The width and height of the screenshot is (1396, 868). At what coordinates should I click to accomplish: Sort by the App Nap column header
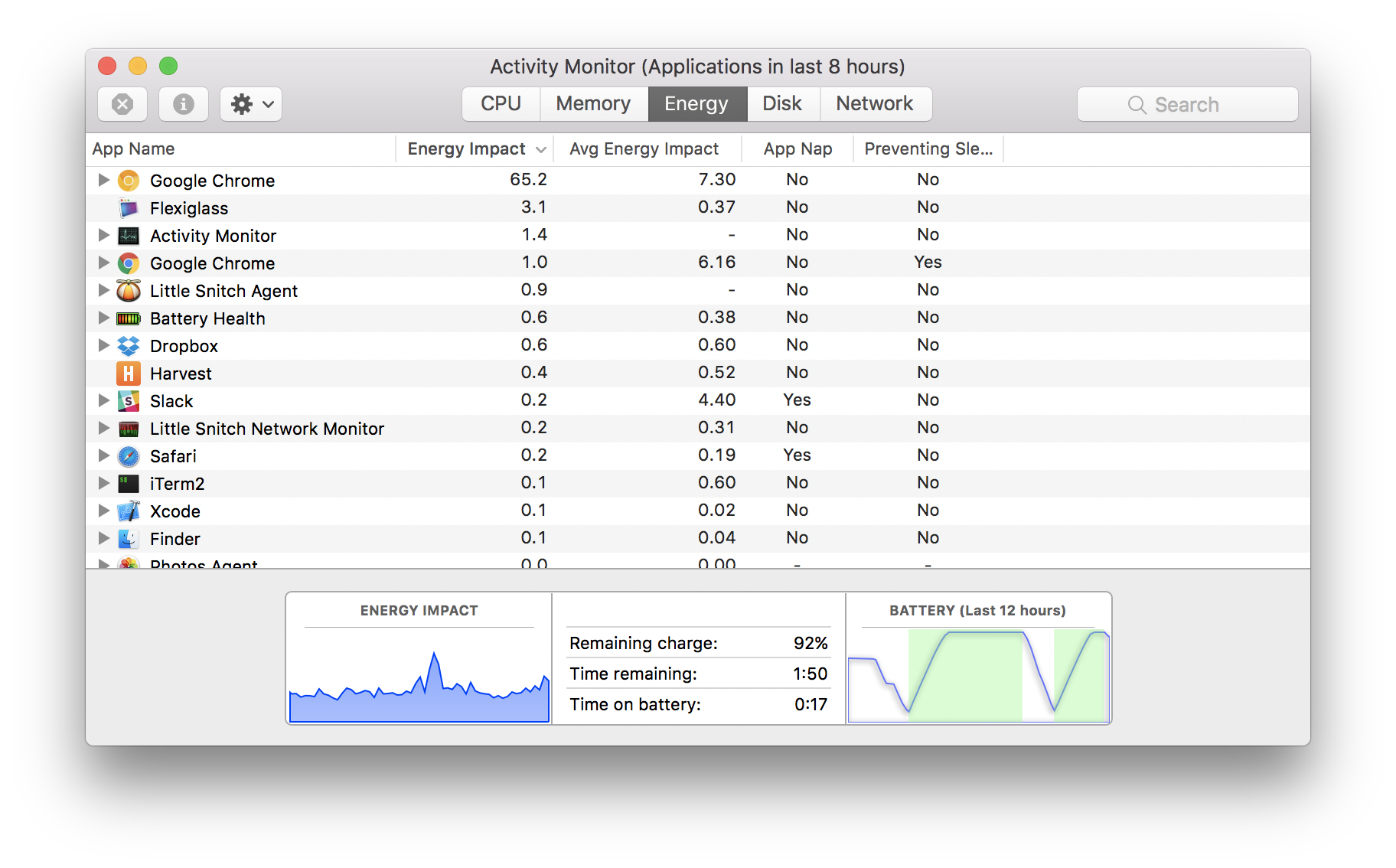pyautogui.click(x=797, y=149)
